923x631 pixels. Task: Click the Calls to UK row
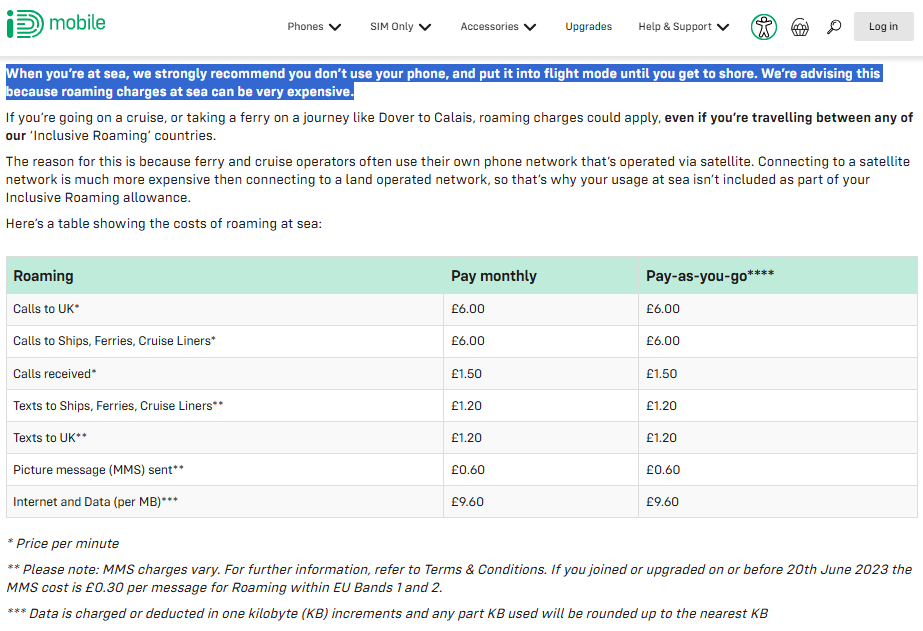tap(462, 309)
